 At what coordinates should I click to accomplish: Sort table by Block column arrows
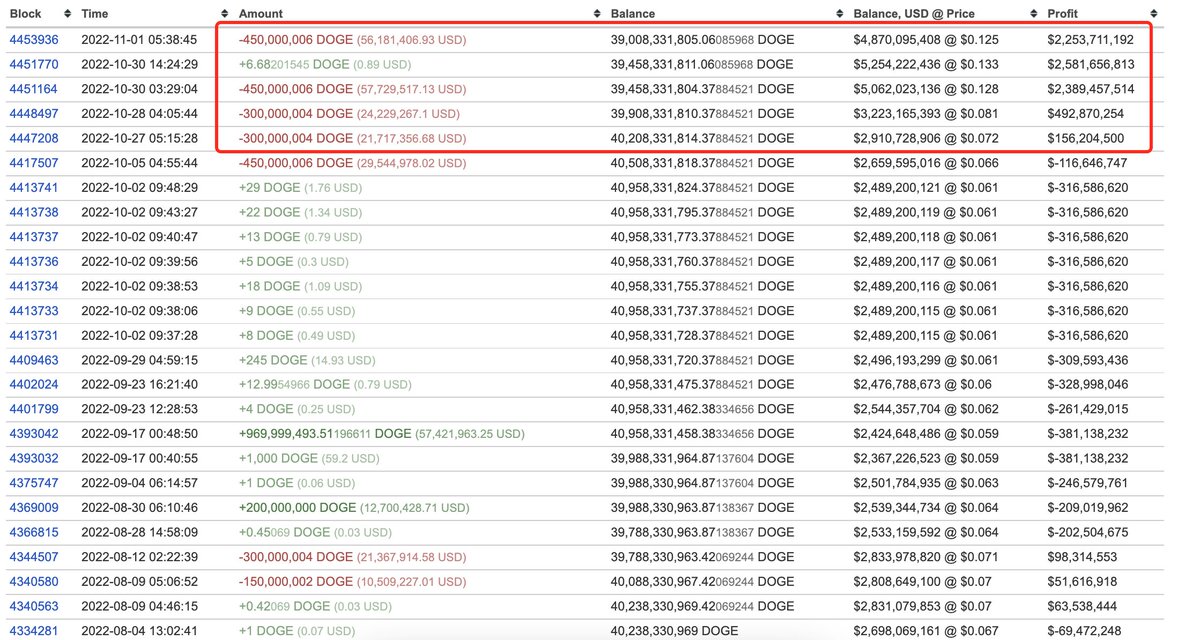[x=67, y=14]
